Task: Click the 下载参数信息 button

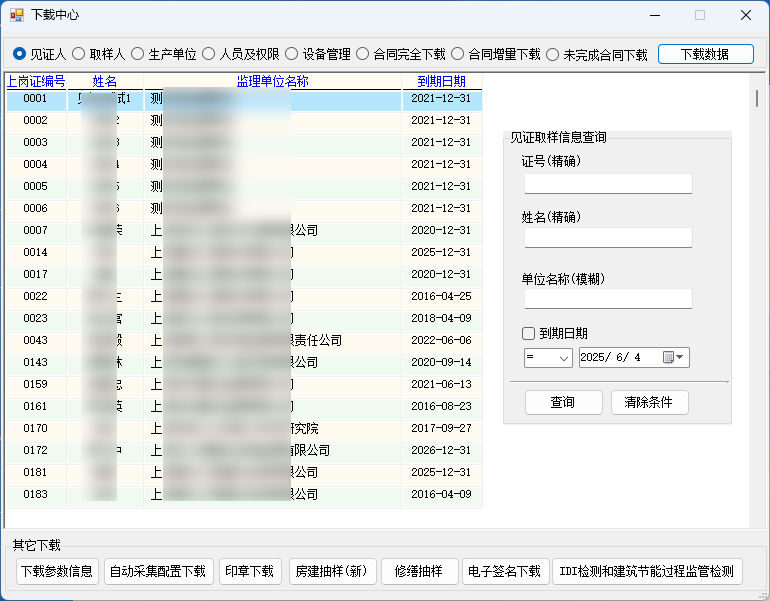Action: pos(57,572)
